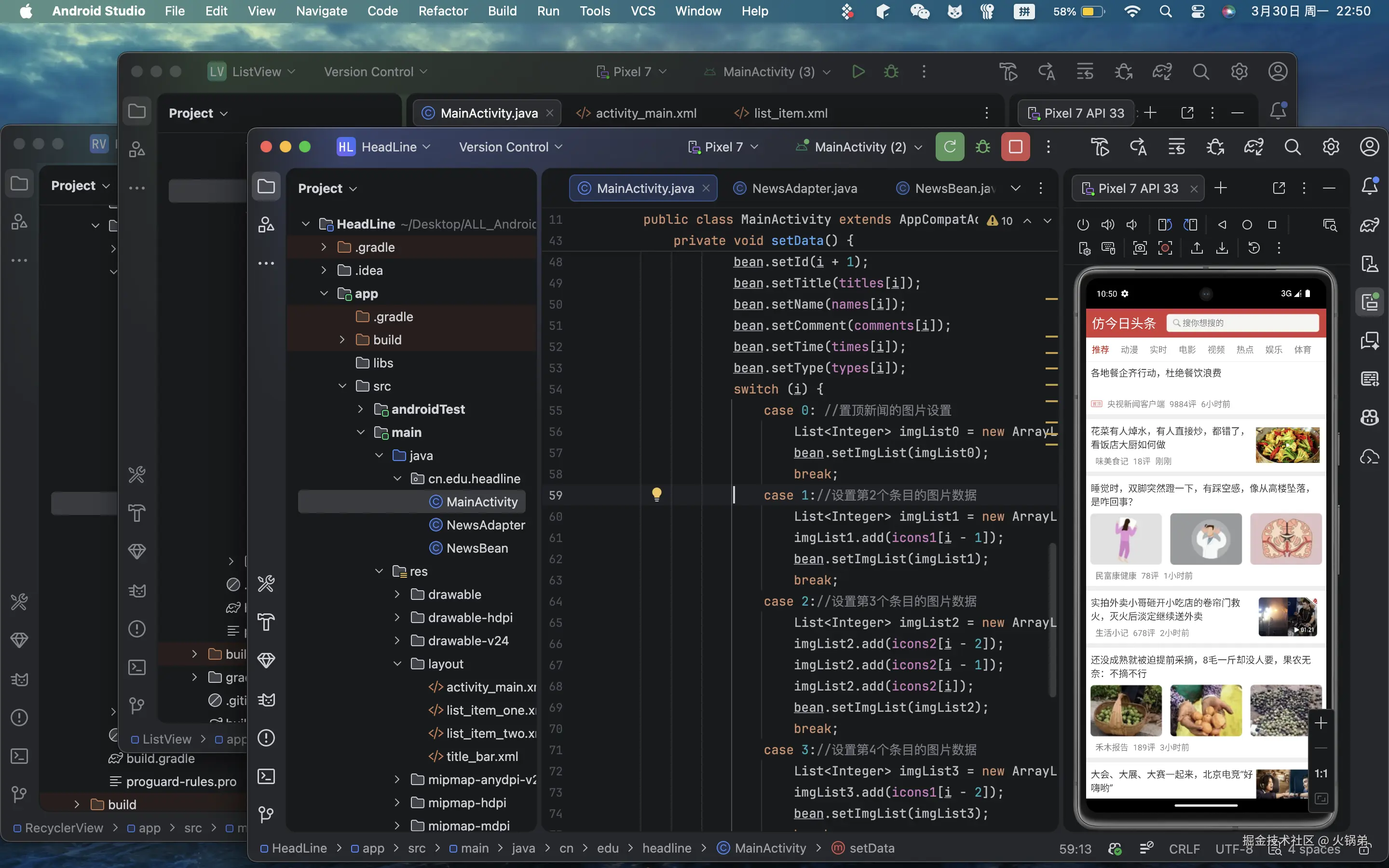Image resolution: width=1389 pixels, height=868 pixels.
Task: Collapse the layout folder in tree
Action: [x=397, y=664]
